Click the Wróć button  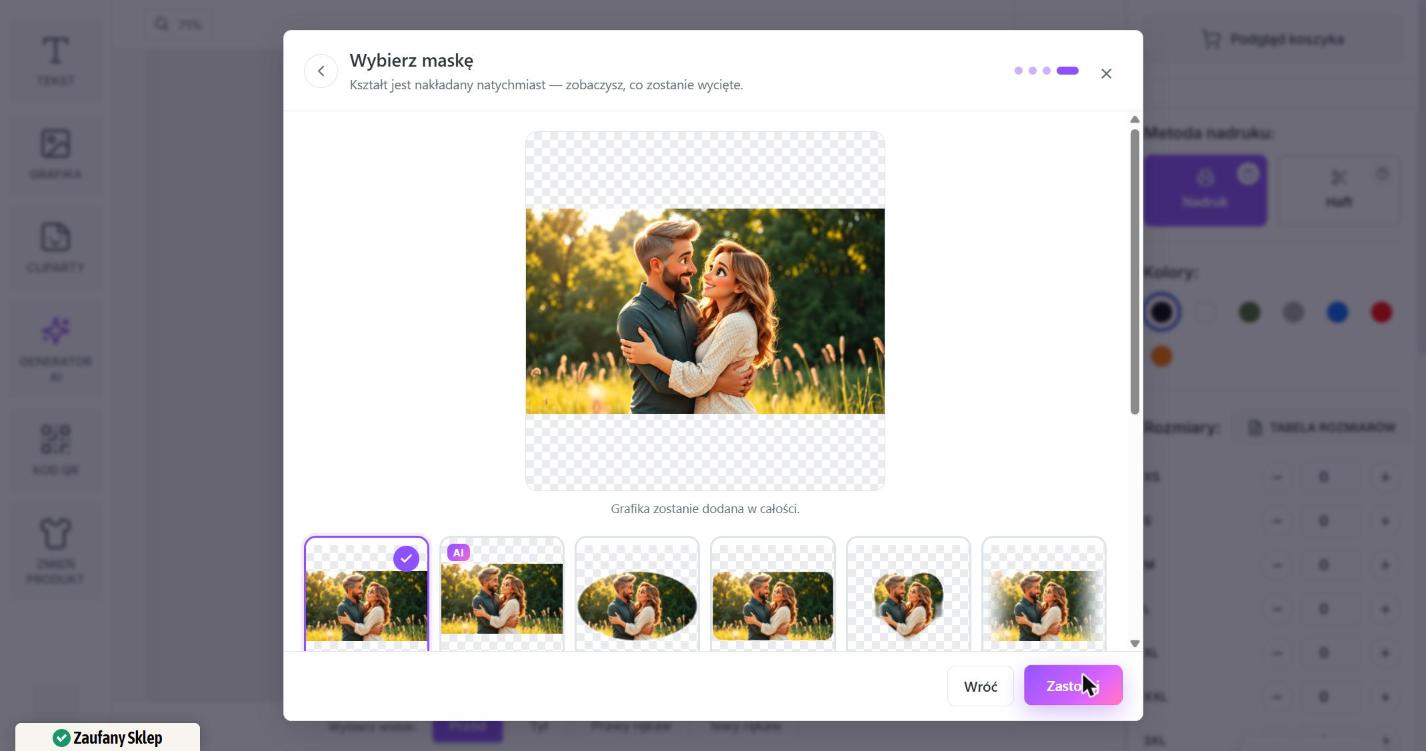[x=980, y=686]
